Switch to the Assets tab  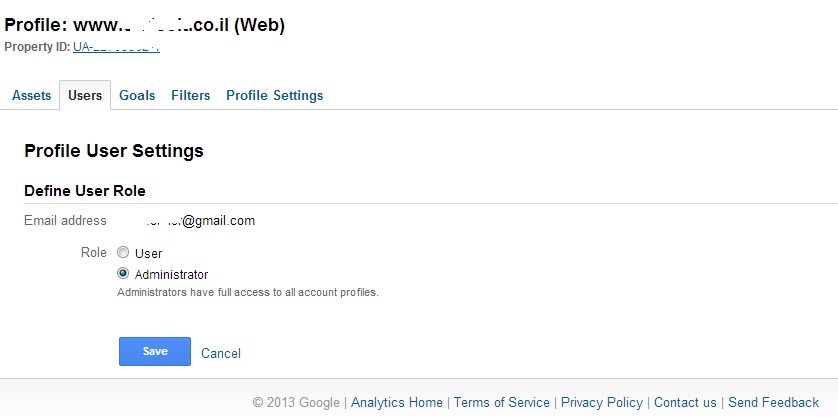click(31, 96)
